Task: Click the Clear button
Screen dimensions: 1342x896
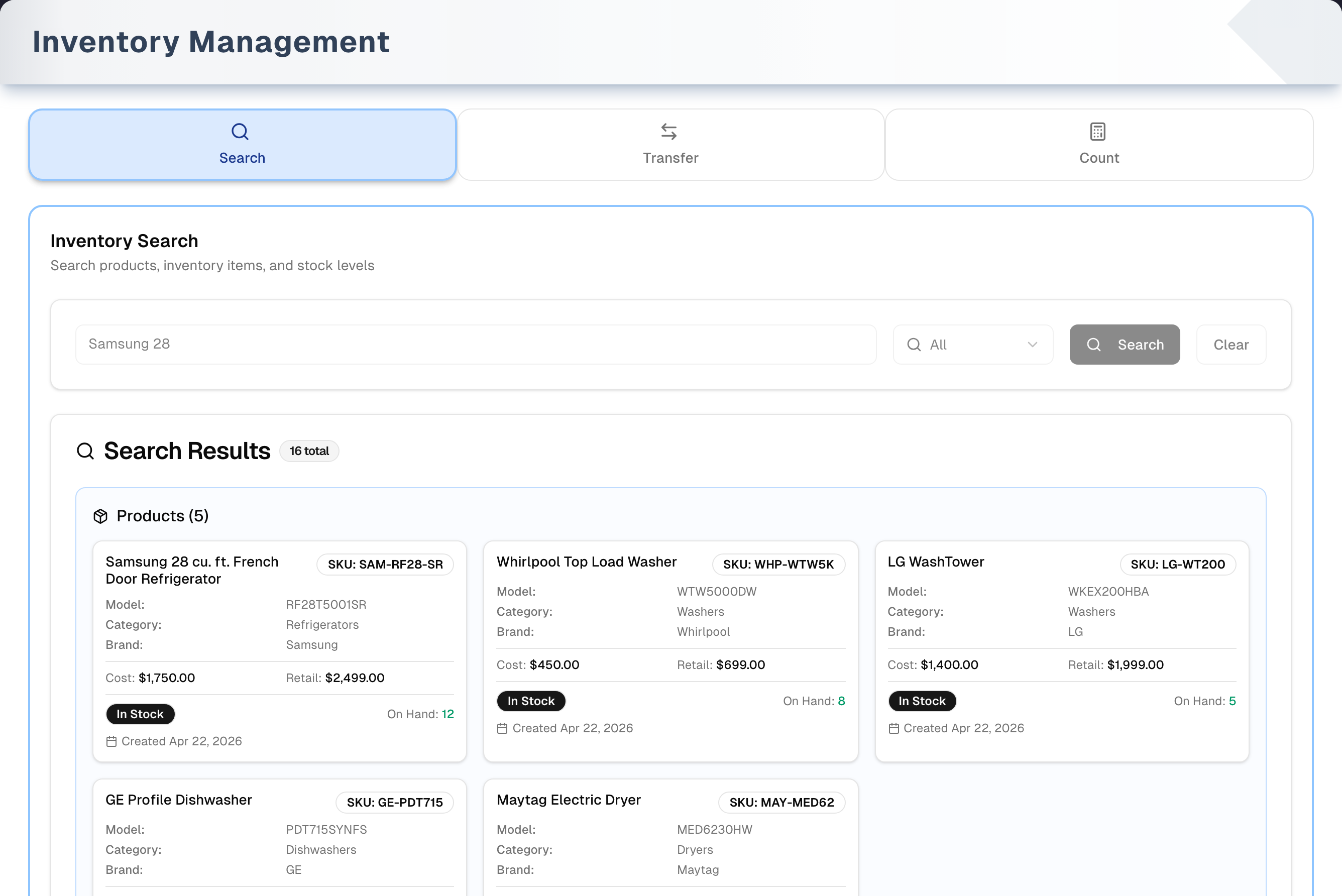Action: (1231, 345)
